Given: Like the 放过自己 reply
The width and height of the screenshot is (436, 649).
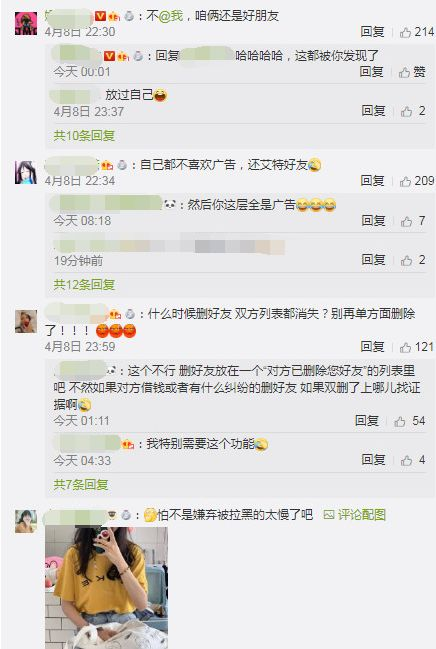Looking at the screenshot, I should pos(413,111).
